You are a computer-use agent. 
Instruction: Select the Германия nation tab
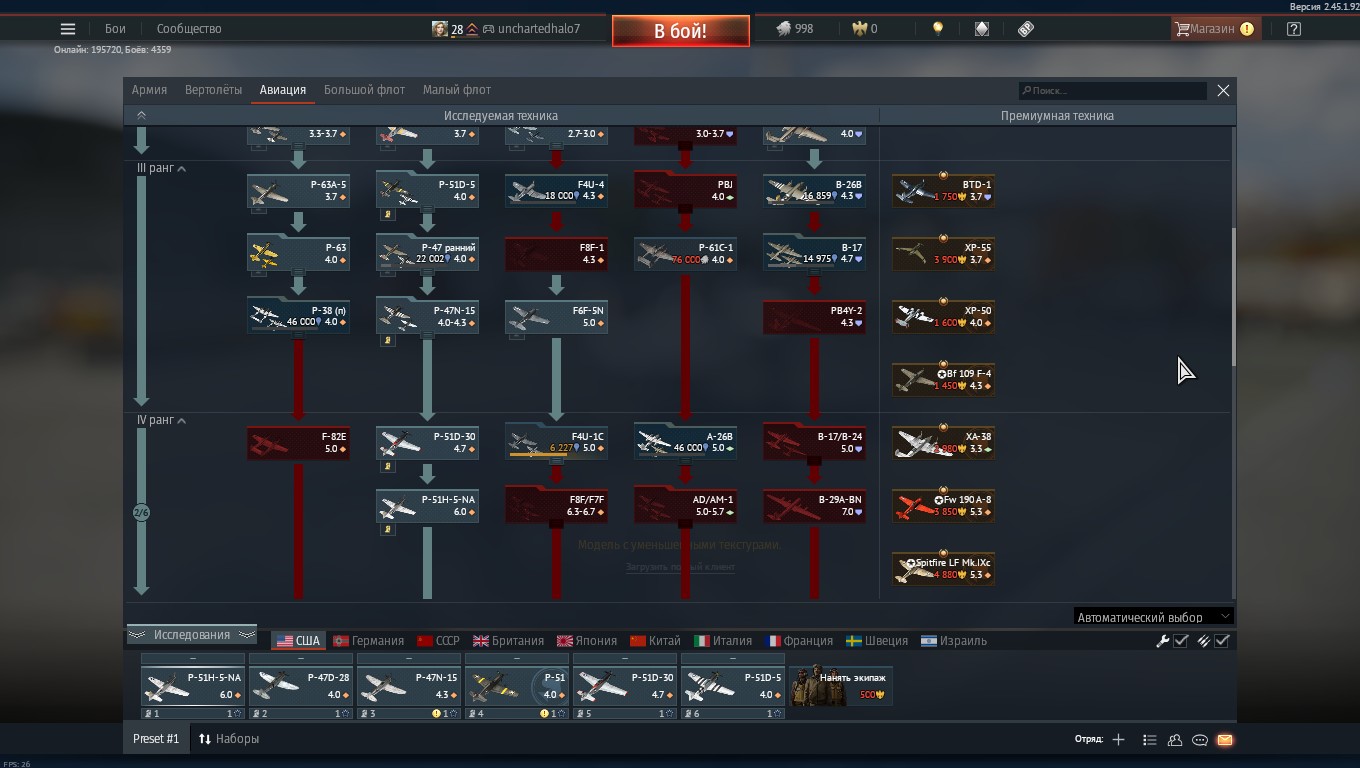(368, 641)
